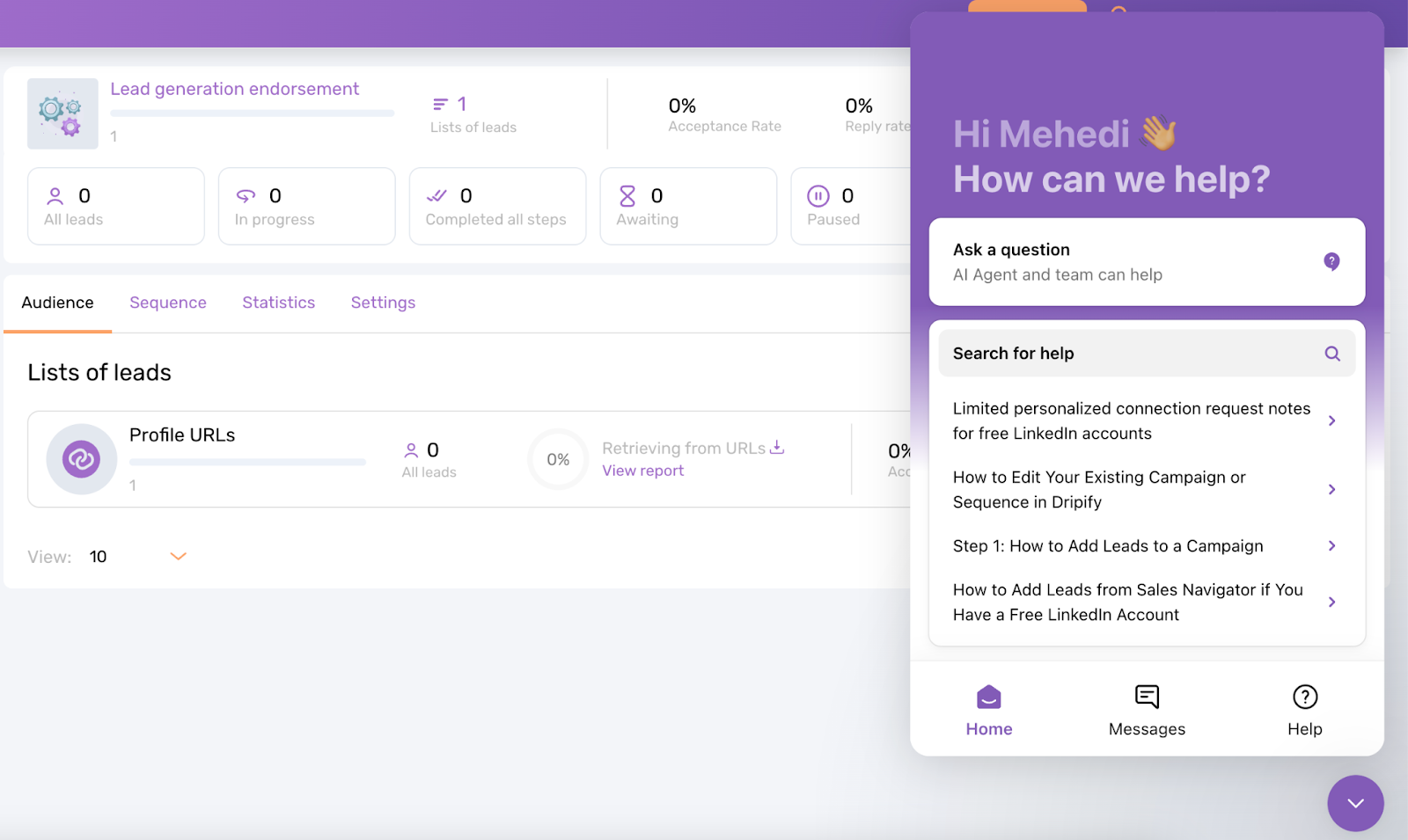1408x840 pixels.
Task: Click the All leads person icon
Action: click(55, 195)
